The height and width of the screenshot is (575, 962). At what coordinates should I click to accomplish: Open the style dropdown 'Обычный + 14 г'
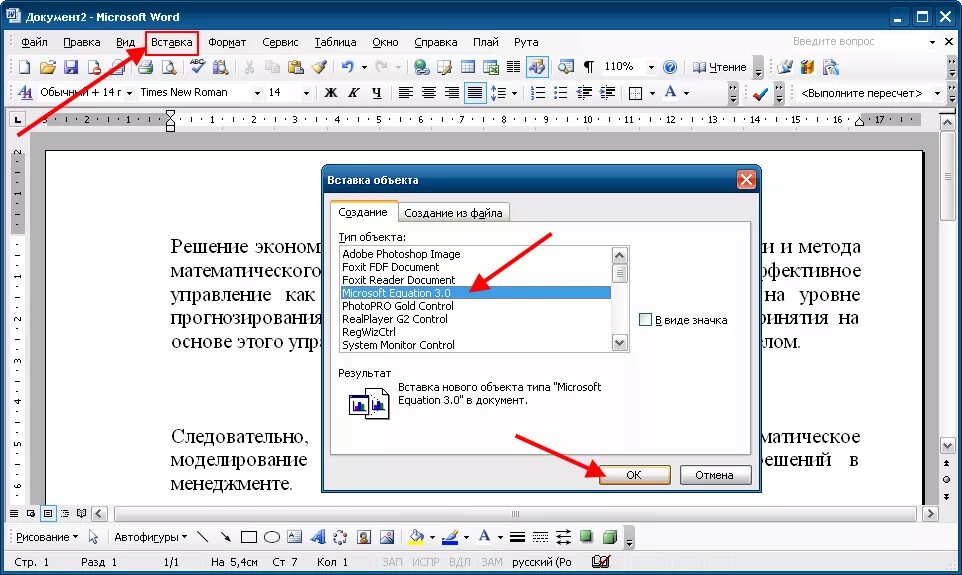point(129,93)
